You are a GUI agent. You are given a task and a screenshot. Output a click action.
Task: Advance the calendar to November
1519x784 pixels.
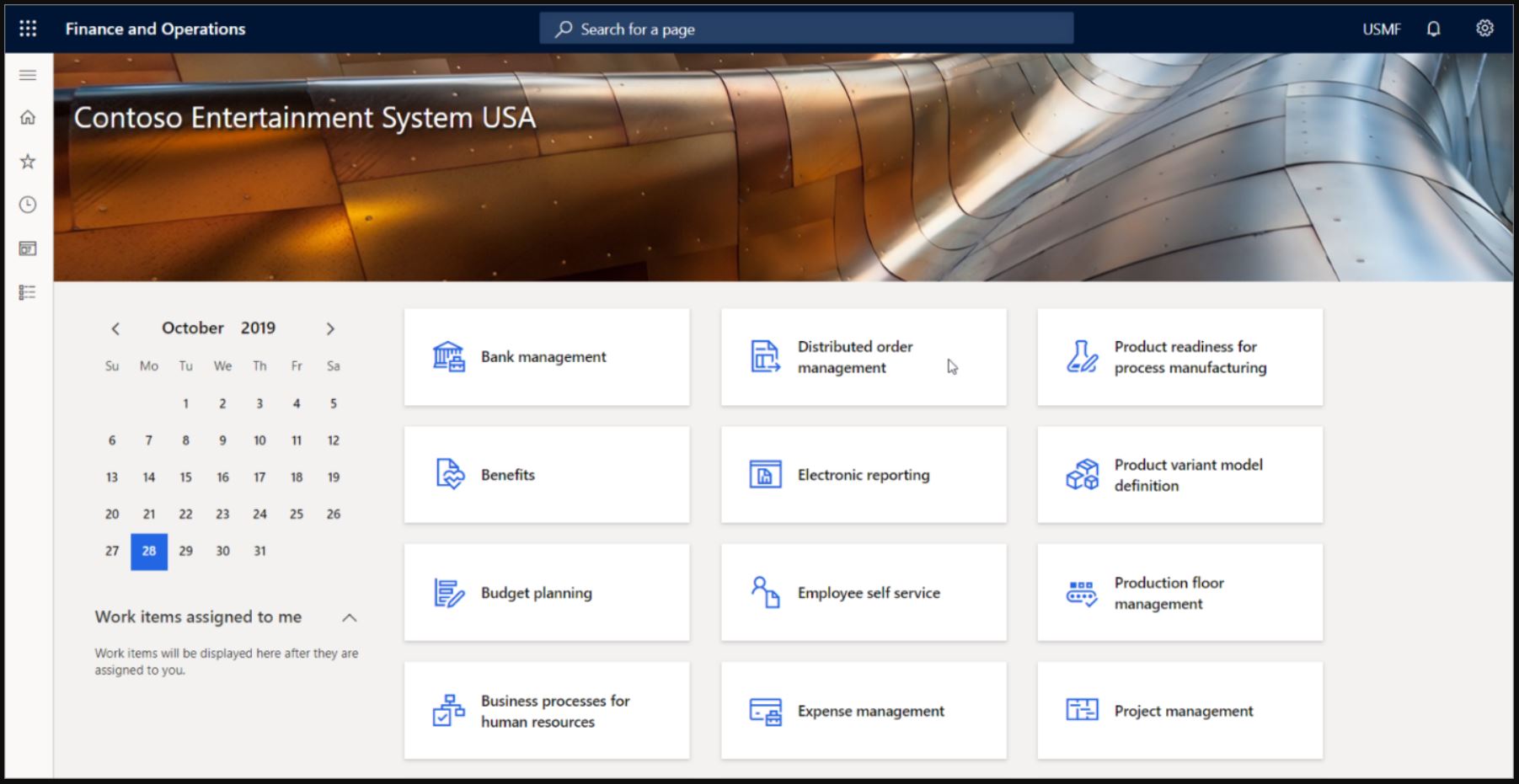(331, 328)
